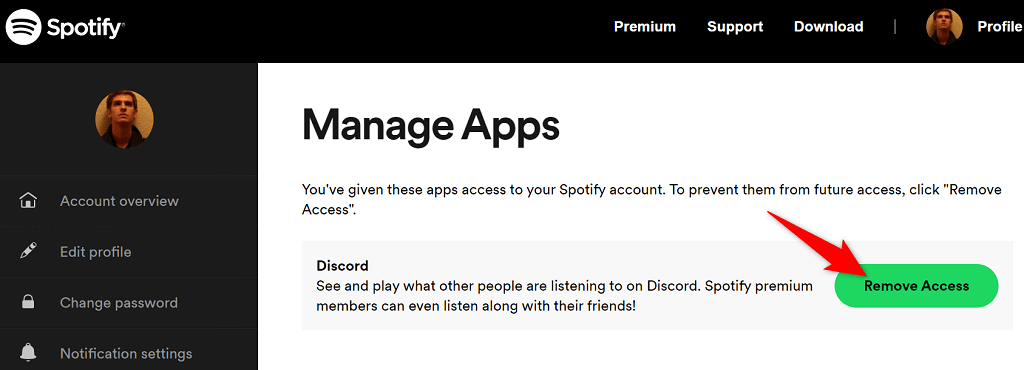Click the bell icon for notifications
This screenshot has width=1024, height=370.
point(28,353)
